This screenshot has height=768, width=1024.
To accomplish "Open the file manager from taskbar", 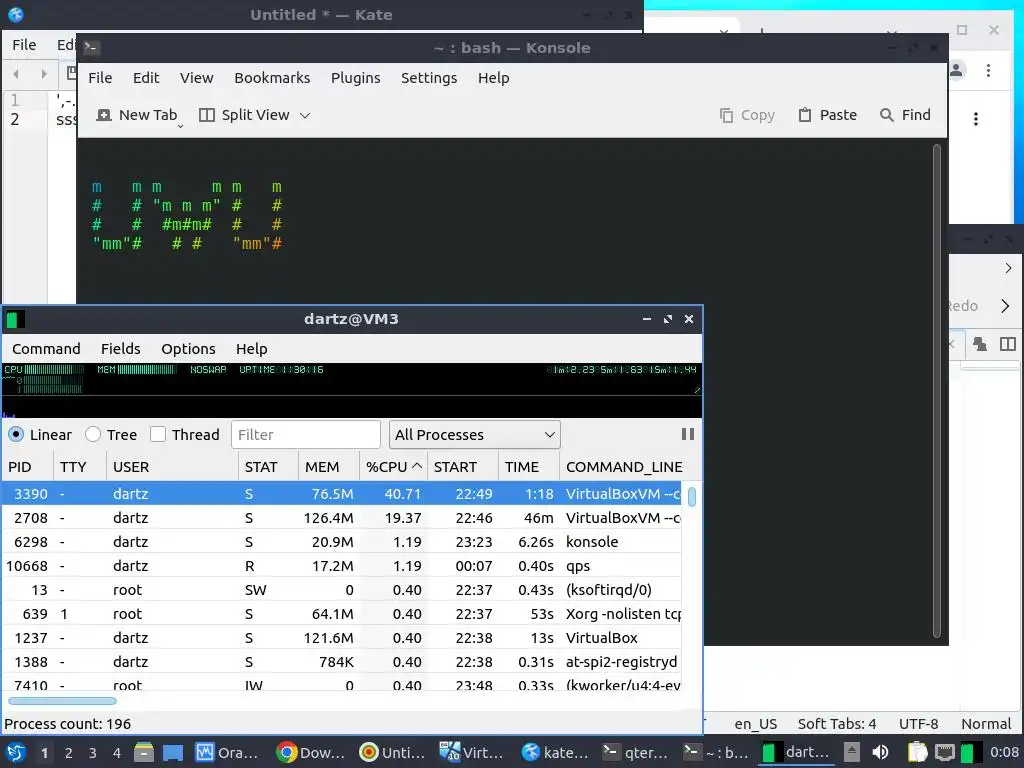I will pos(144,753).
